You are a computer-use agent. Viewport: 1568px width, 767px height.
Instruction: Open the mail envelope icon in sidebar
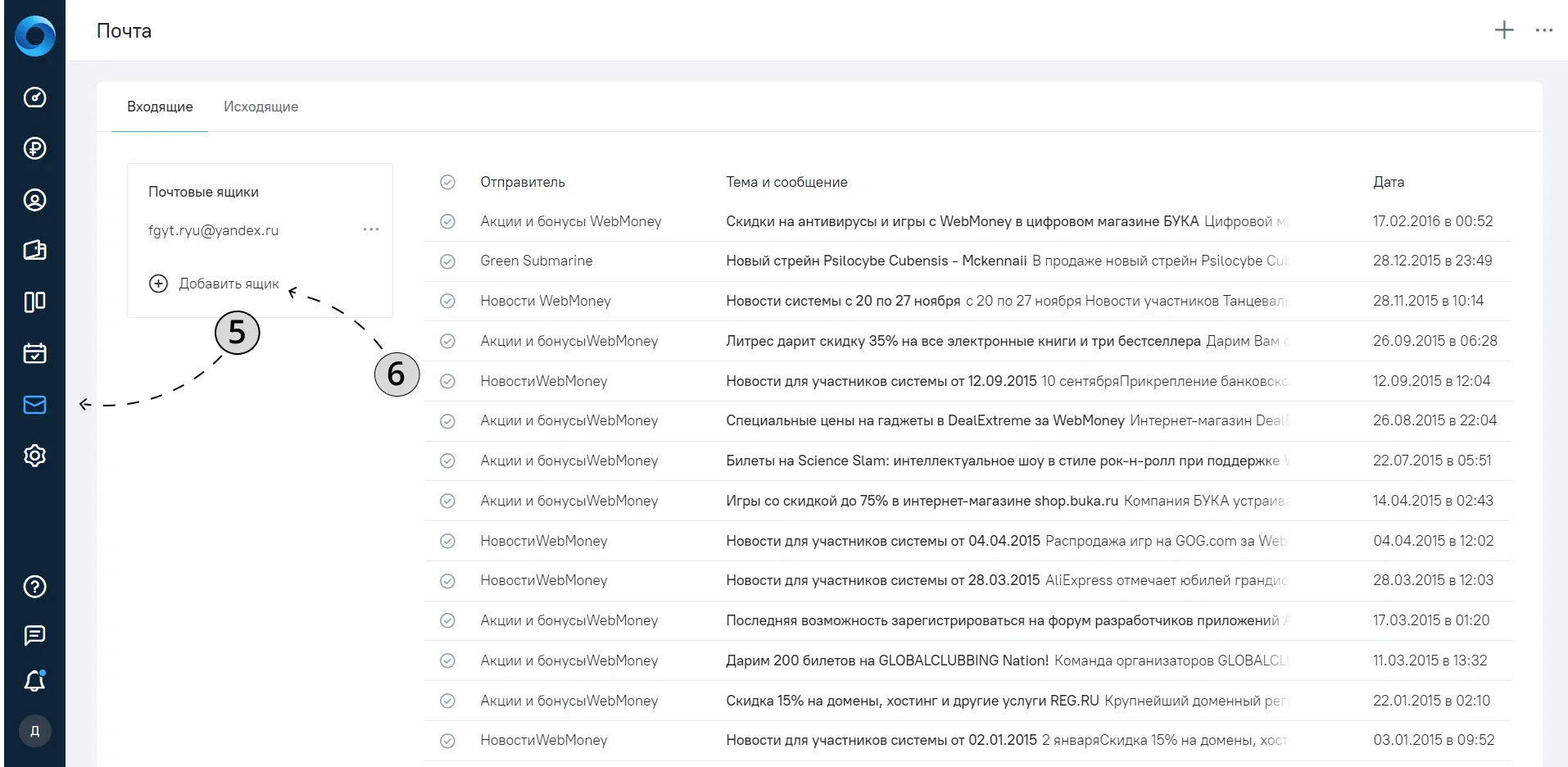pyautogui.click(x=34, y=405)
